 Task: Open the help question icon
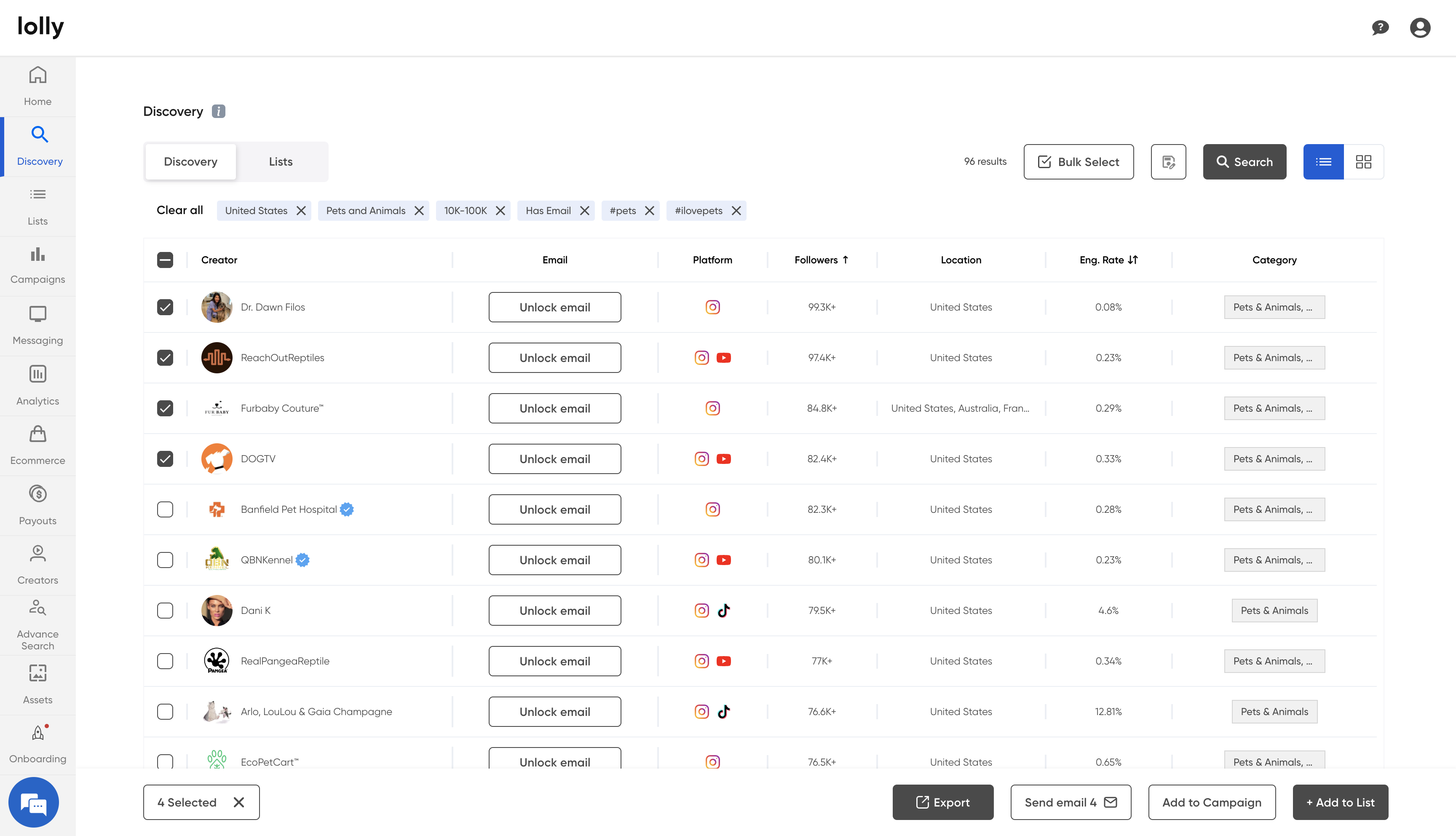click(1380, 27)
